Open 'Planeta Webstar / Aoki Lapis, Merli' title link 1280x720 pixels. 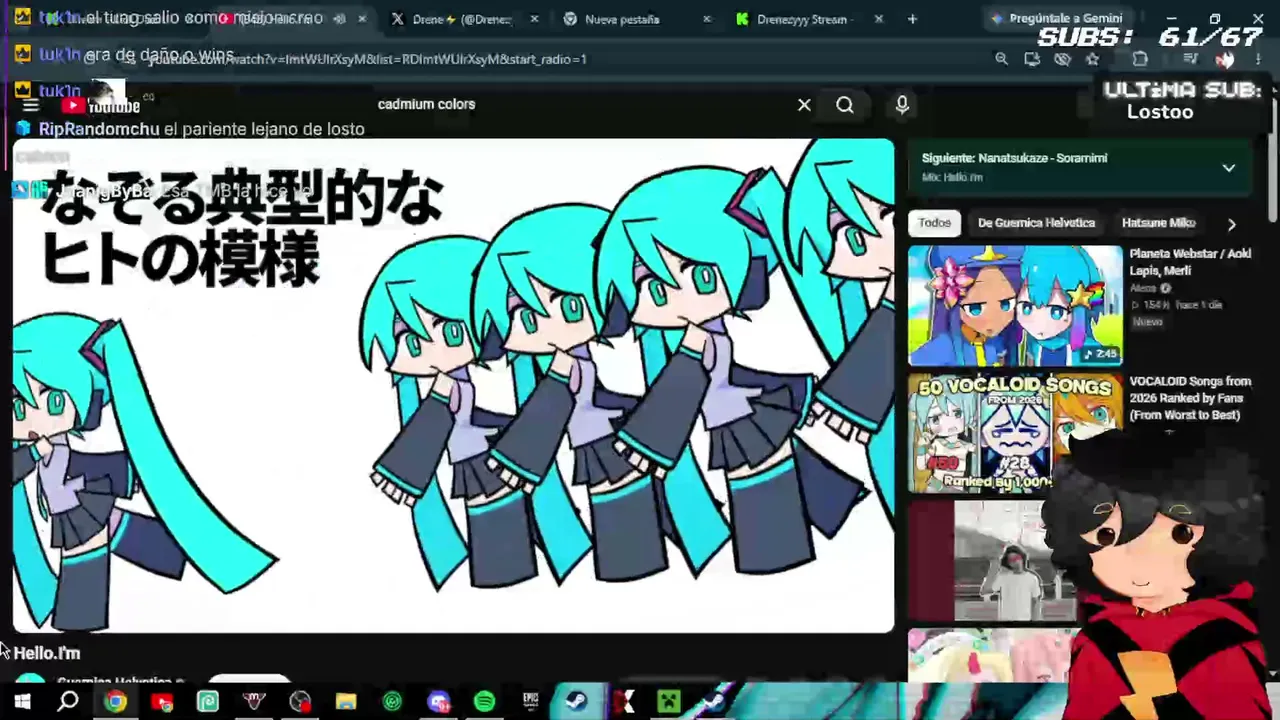pyautogui.click(x=1190, y=262)
